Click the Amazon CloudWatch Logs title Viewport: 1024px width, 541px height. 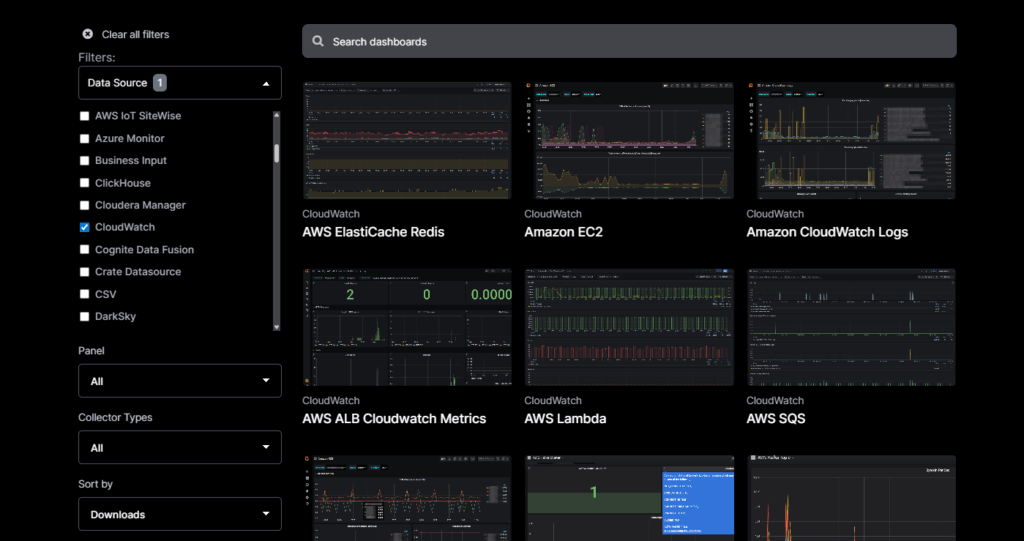click(x=827, y=232)
